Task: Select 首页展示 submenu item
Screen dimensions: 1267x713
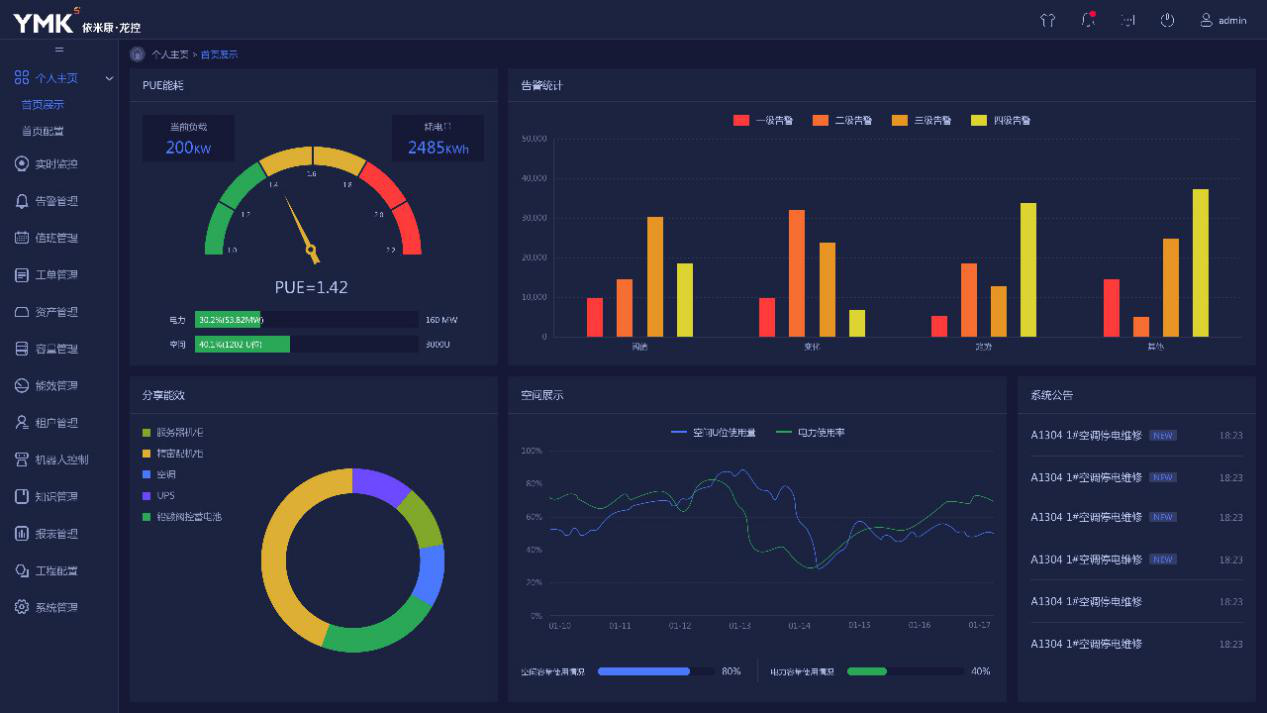Action: (x=43, y=104)
